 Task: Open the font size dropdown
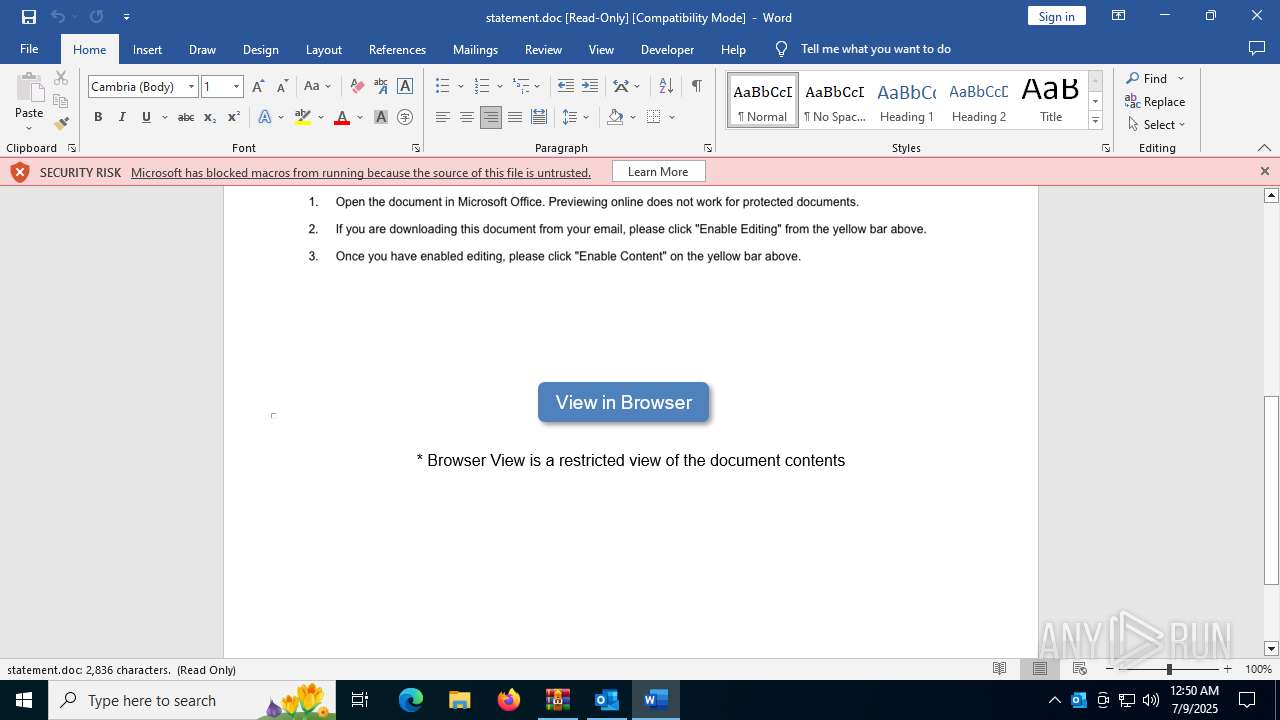[x=236, y=87]
